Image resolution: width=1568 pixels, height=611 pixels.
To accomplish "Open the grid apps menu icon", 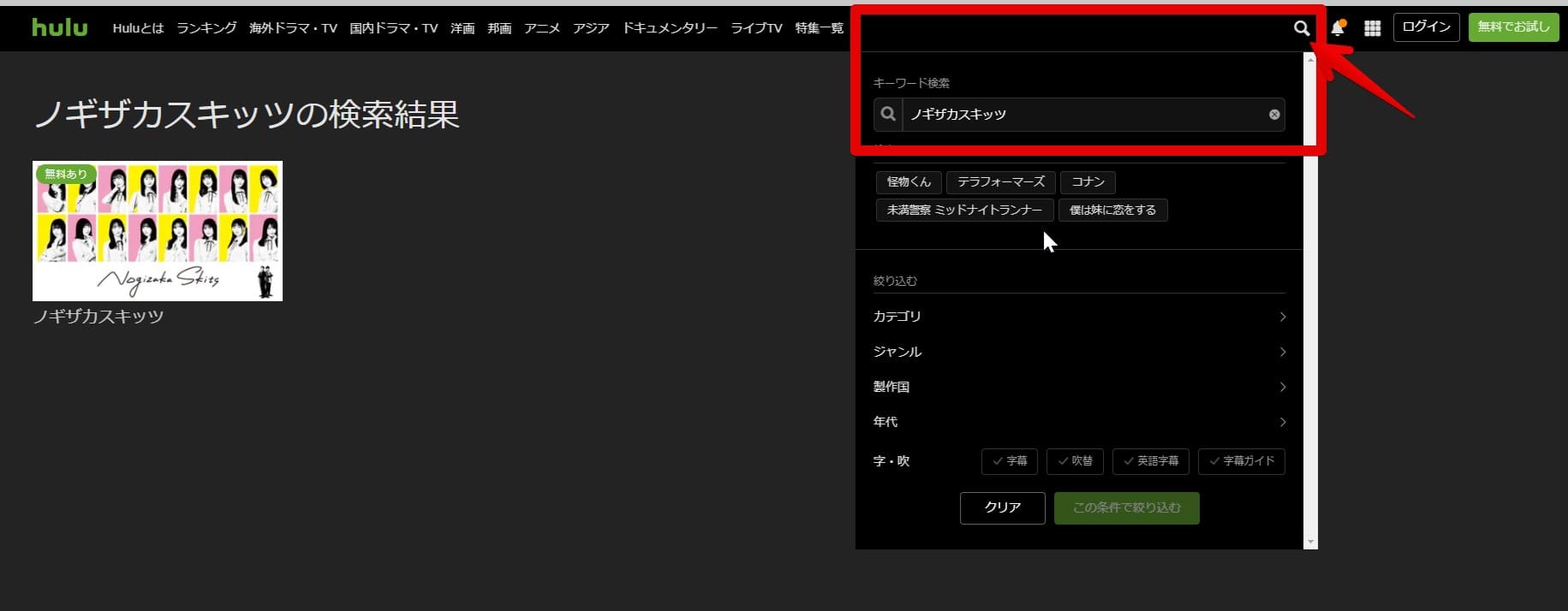I will pos(1372,28).
